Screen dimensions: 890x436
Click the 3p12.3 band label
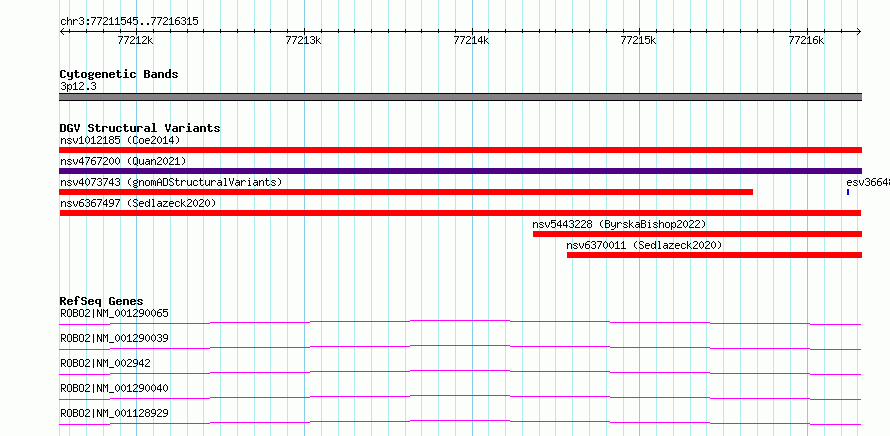pyautogui.click(x=78, y=86)
